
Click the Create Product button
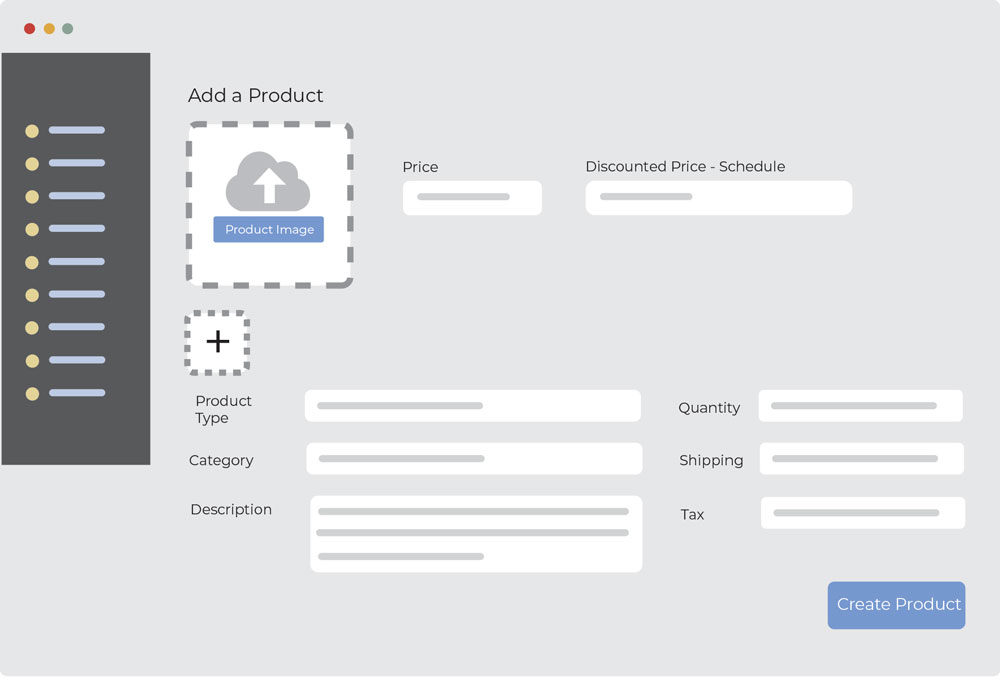click(896, 605)
